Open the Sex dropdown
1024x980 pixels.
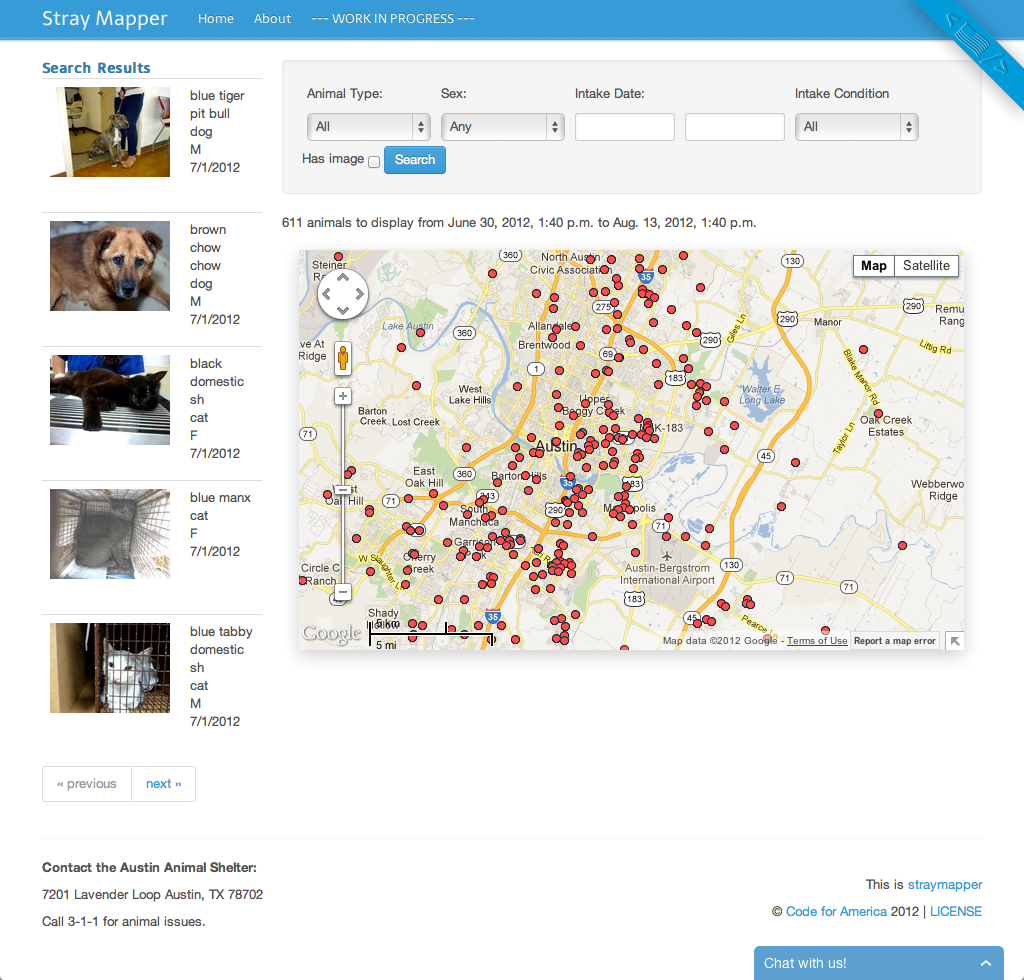[502, 127]
